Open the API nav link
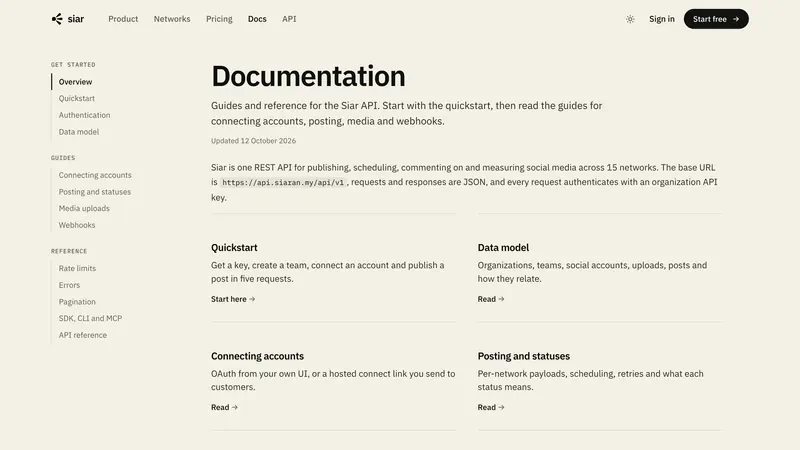Image resolution: width=800 pixels, height=450 pixels. click(289, 19)
